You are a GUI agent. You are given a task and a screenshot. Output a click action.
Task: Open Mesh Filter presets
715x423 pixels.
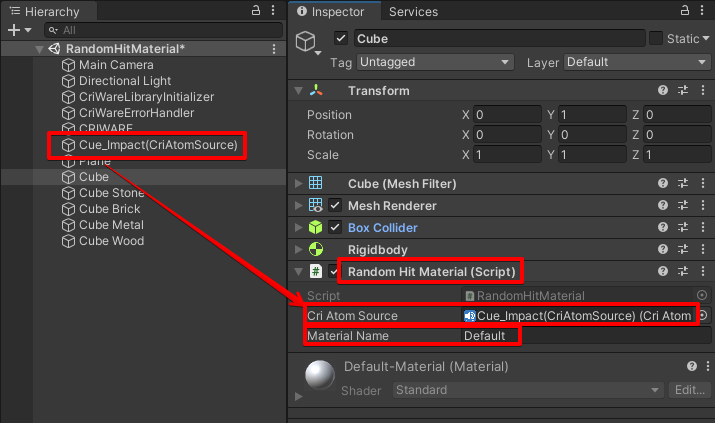click(x=683, y=183)
